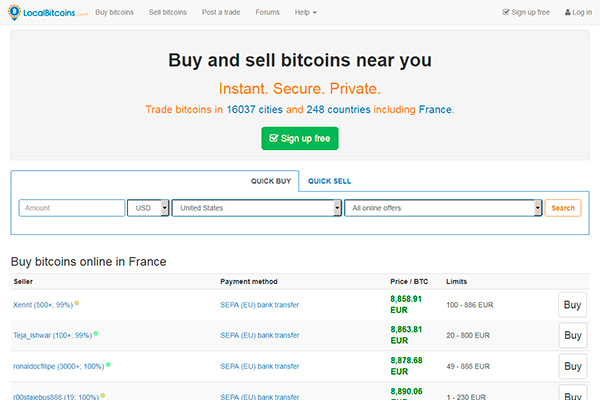Click Buy button for Teja_ishwar offer
The image size is (600, 400).
pos(572,335)
